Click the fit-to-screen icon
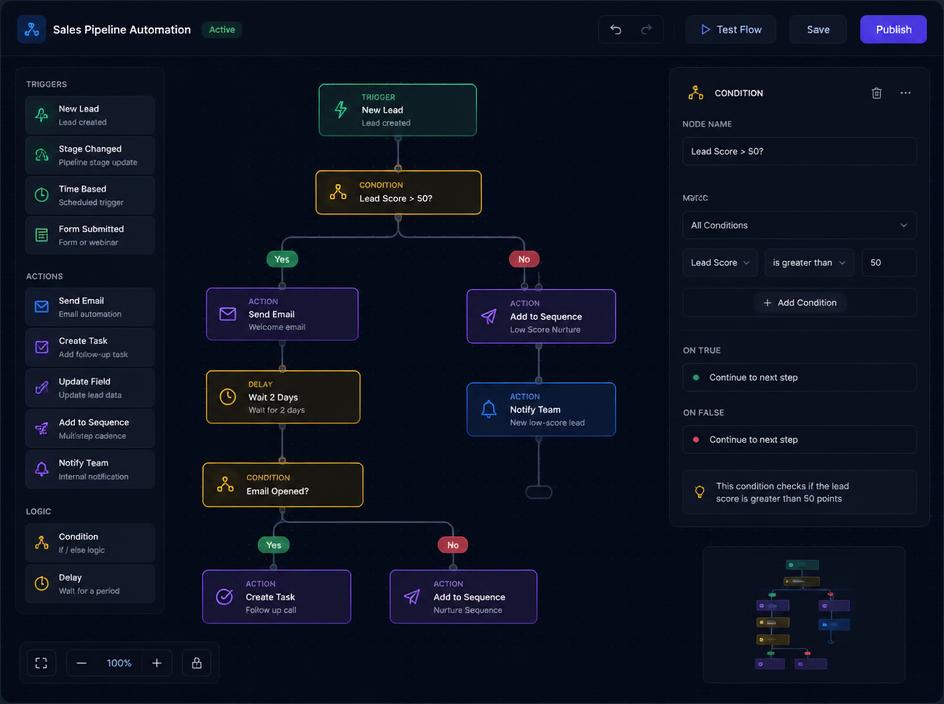This screenshot has height=704, width=944. pyautogui.click(x=41, y=663)
